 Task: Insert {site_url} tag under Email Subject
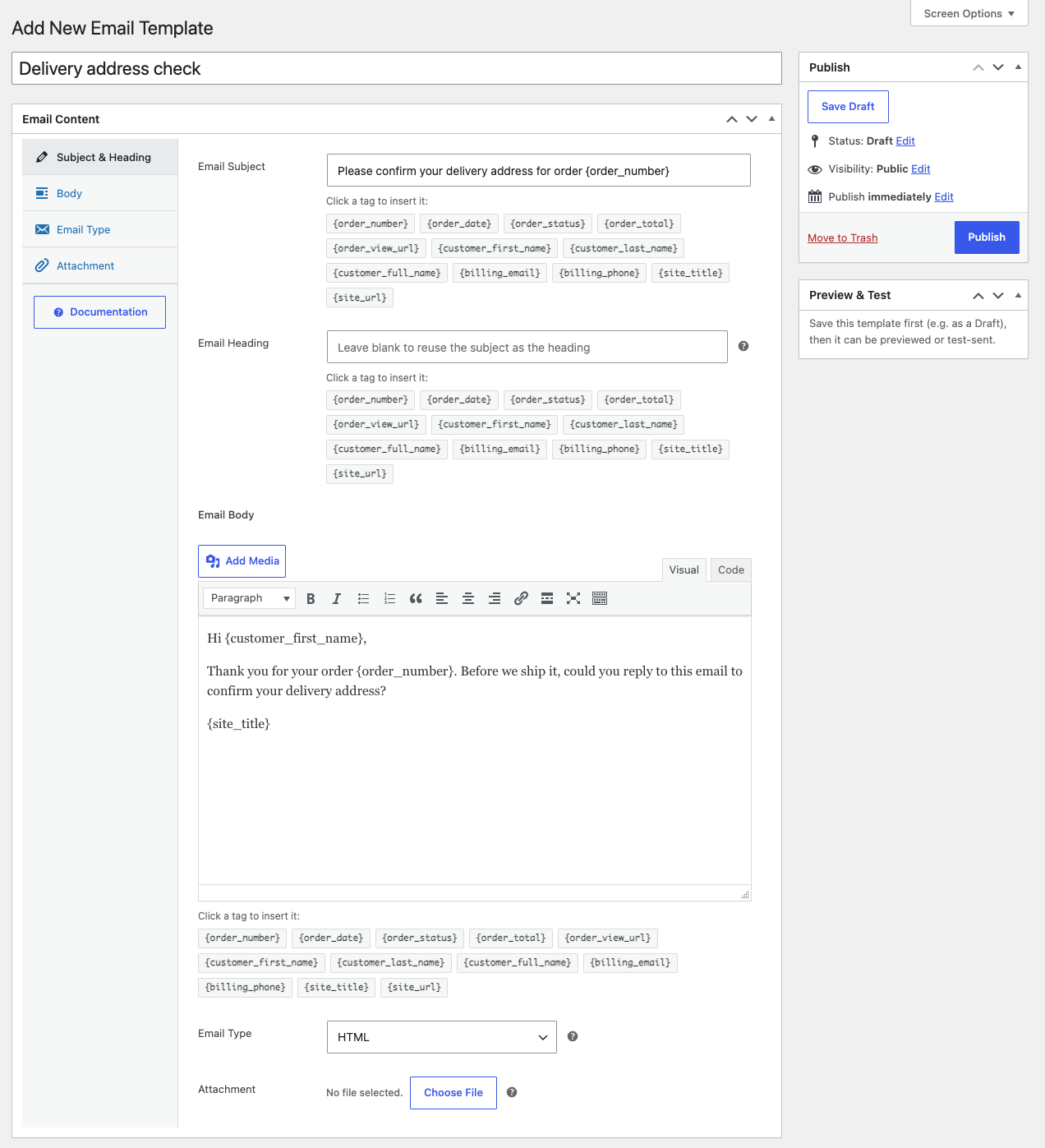[360, 297]
